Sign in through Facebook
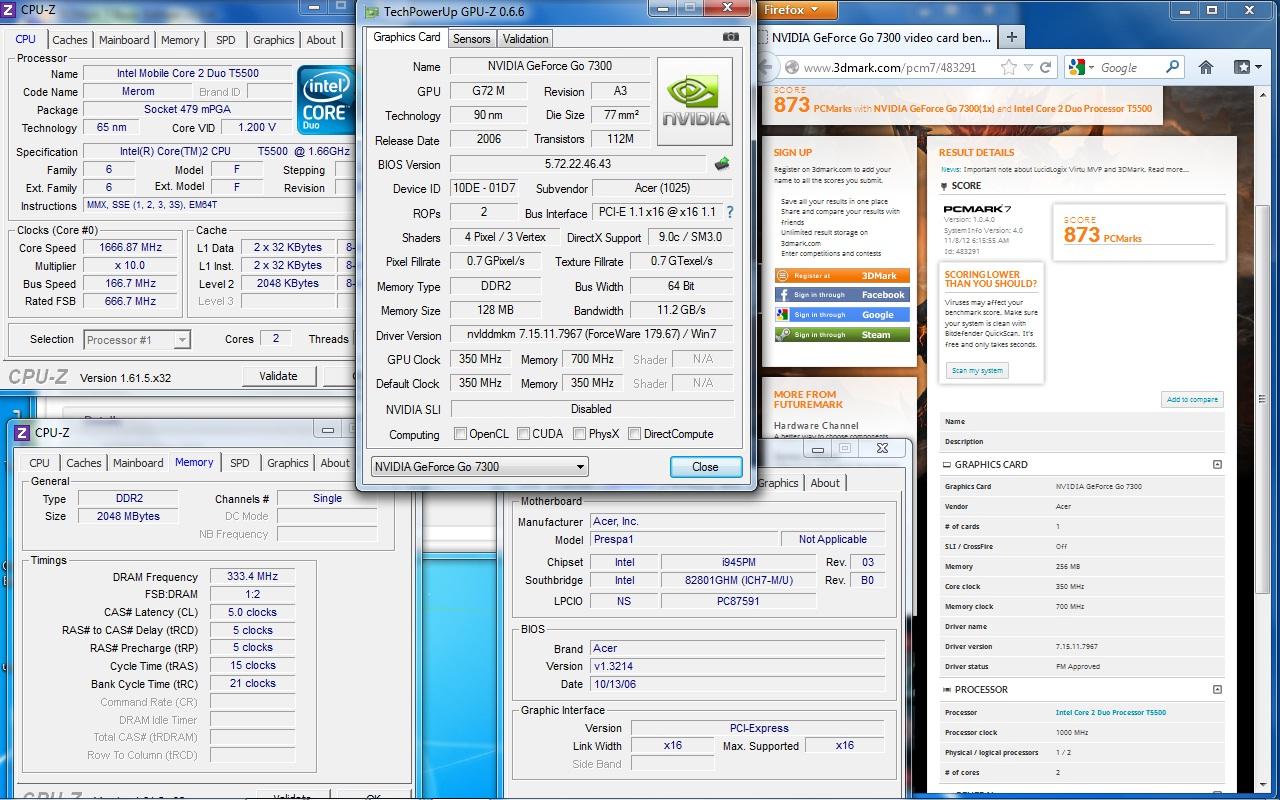1280x800 pixels. pyautogui.click(x=842, y=295)
